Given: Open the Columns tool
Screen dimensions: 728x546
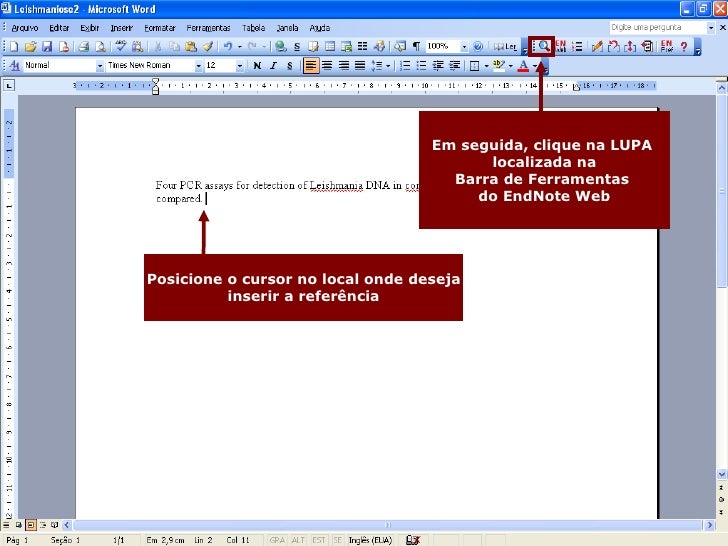Looking at the screenshot, I should [x=363, y=46].
